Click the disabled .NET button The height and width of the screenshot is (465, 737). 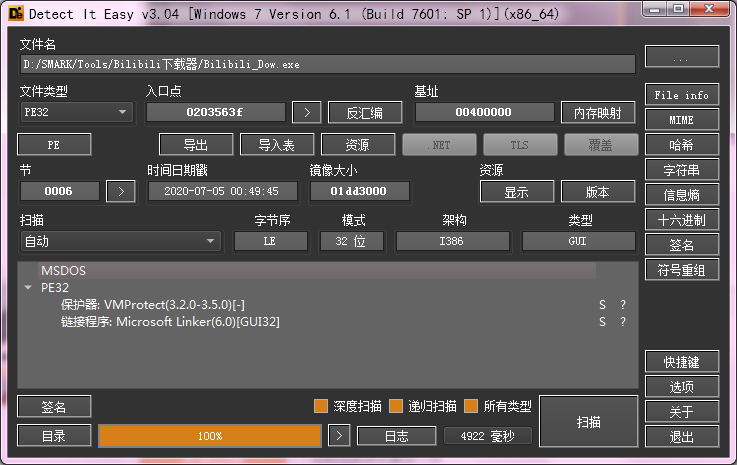(439, 145)
